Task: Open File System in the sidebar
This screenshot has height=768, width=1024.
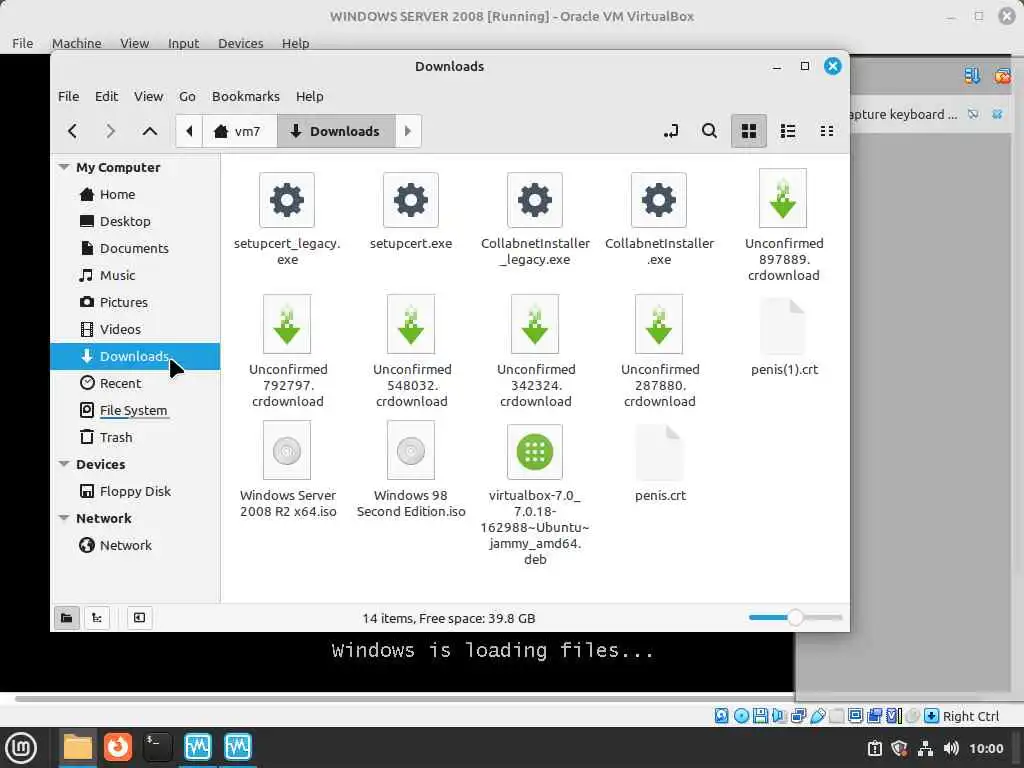Action: [135, 410]
